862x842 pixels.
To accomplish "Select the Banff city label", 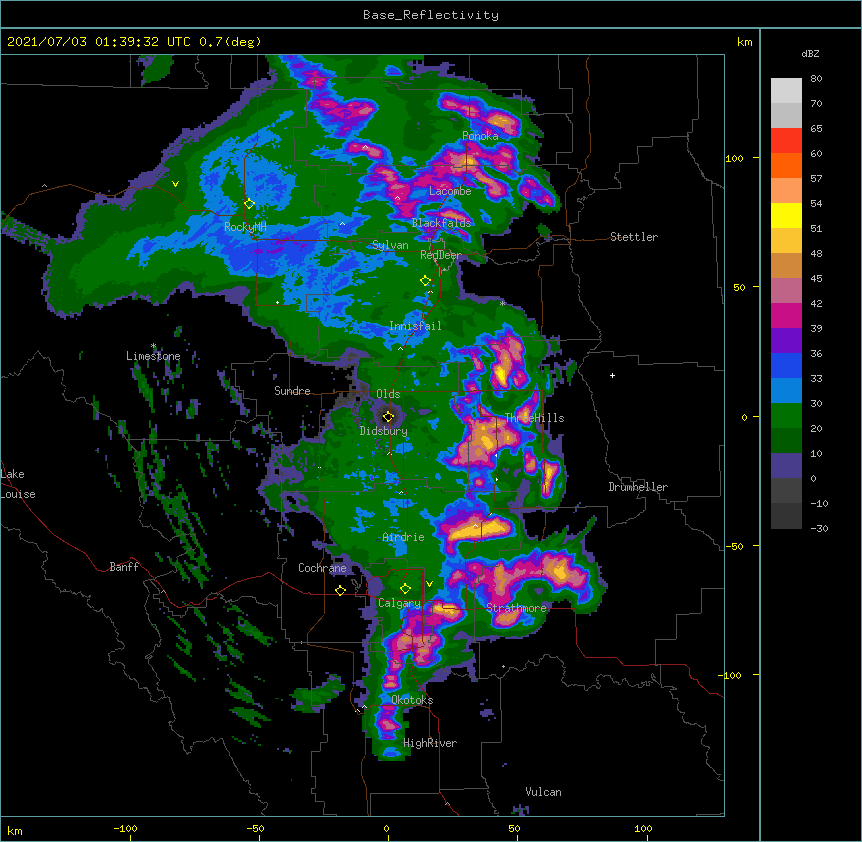I will coord(124,567).
